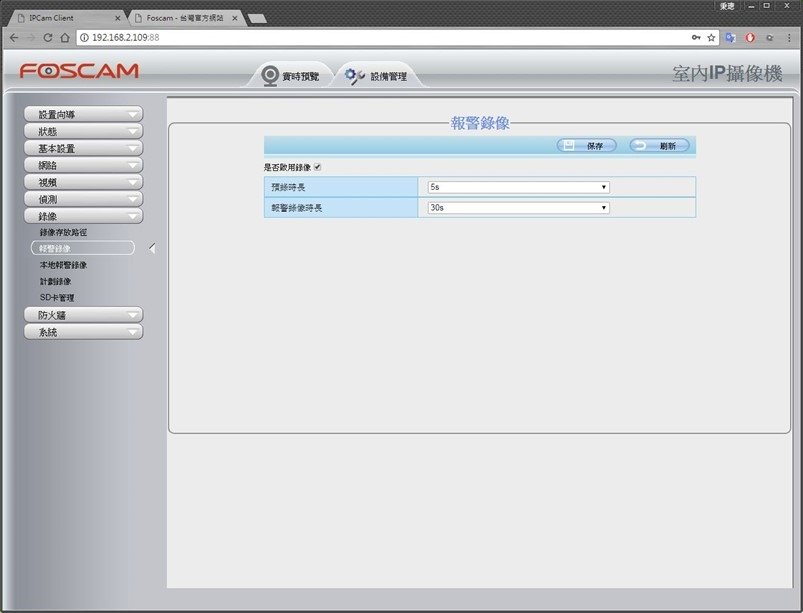Image resolution: width=803 pixels, height=613 pixels.
Task: Click the browser back arrow
Action: 14,37
